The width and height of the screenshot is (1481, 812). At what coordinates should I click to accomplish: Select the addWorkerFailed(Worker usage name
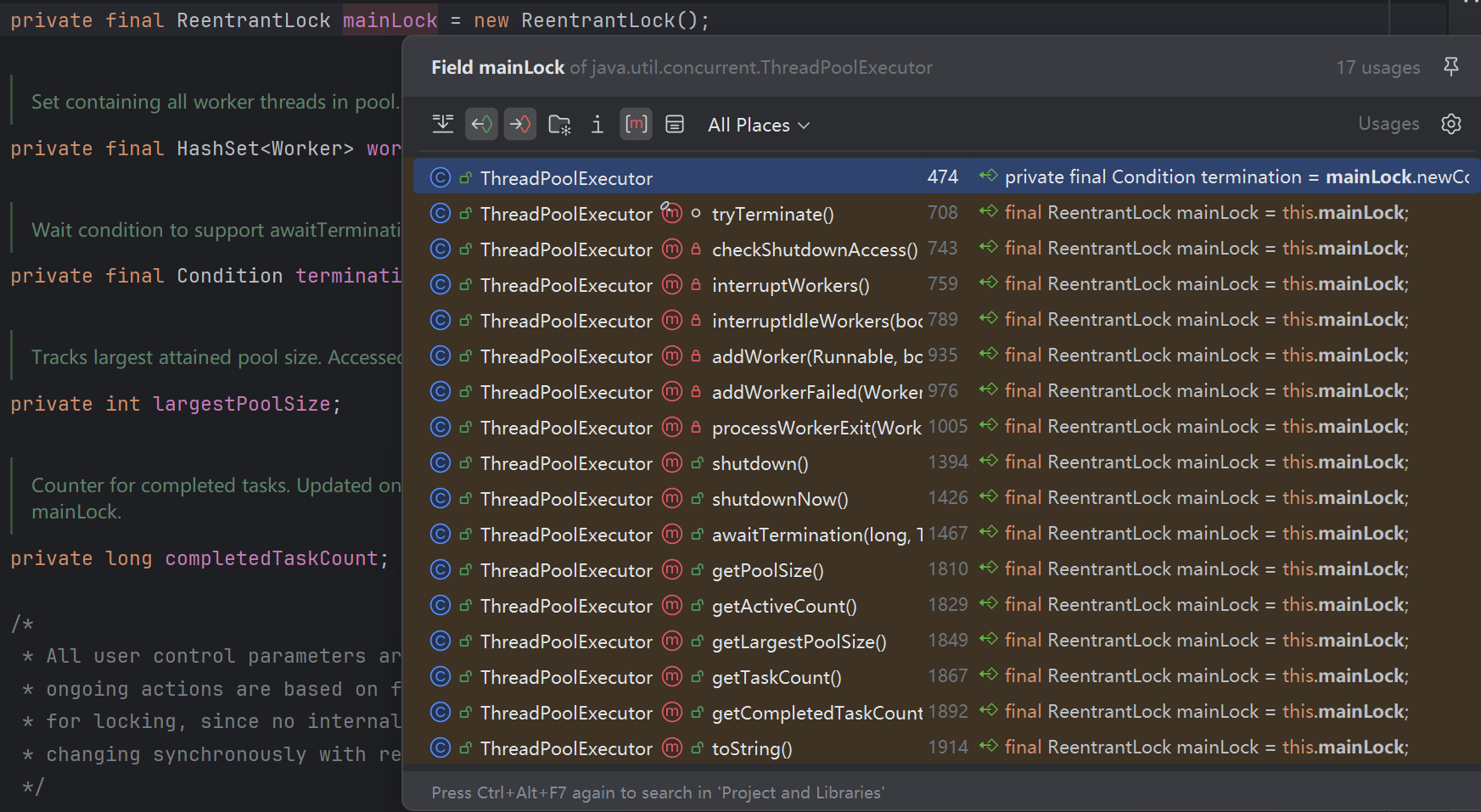817,392
